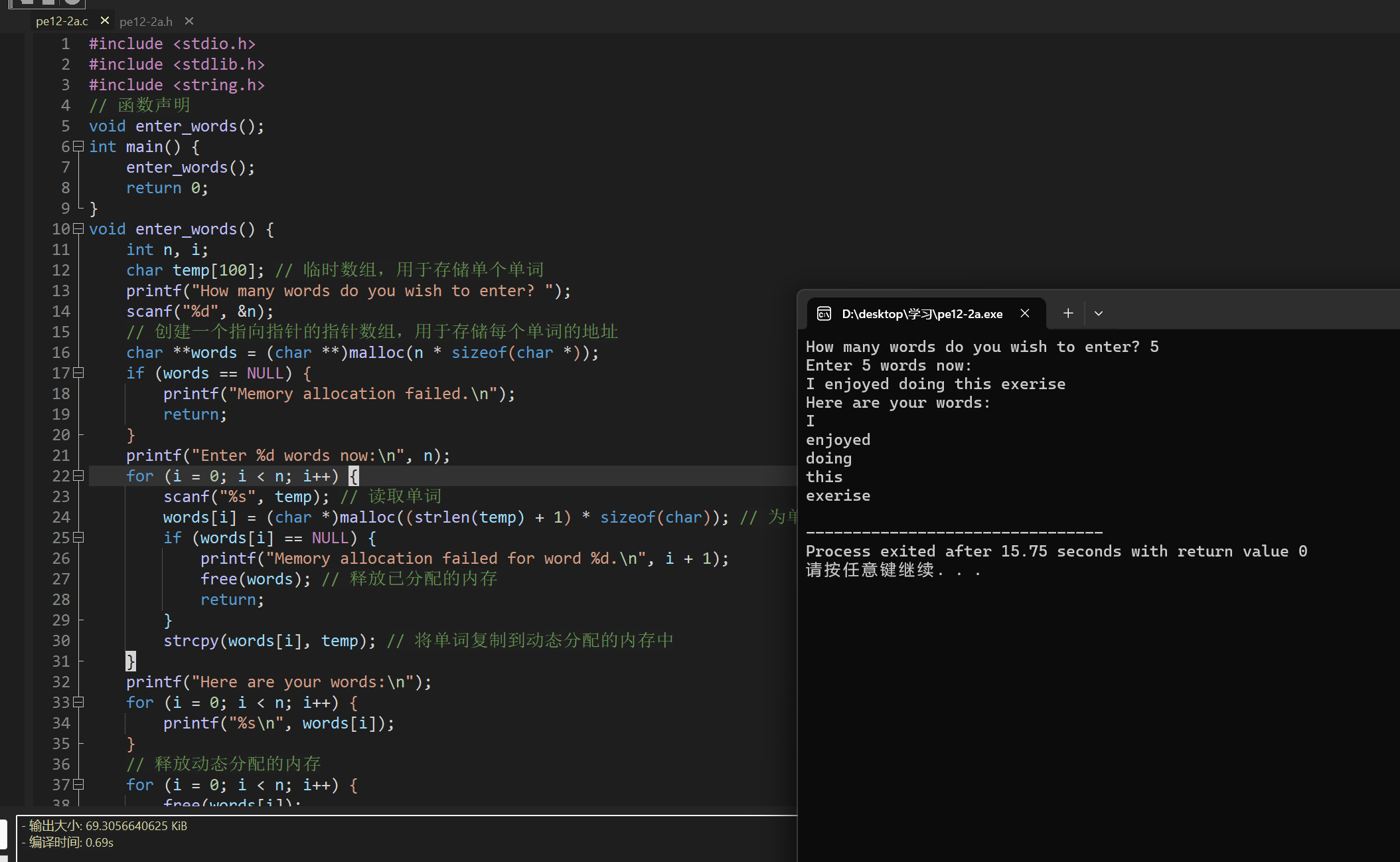Image resolution: width=1400 pixels, height=862 pixels.
Task: Click the printf("%s\n", words[i]); line
Action: pos(279,723)
